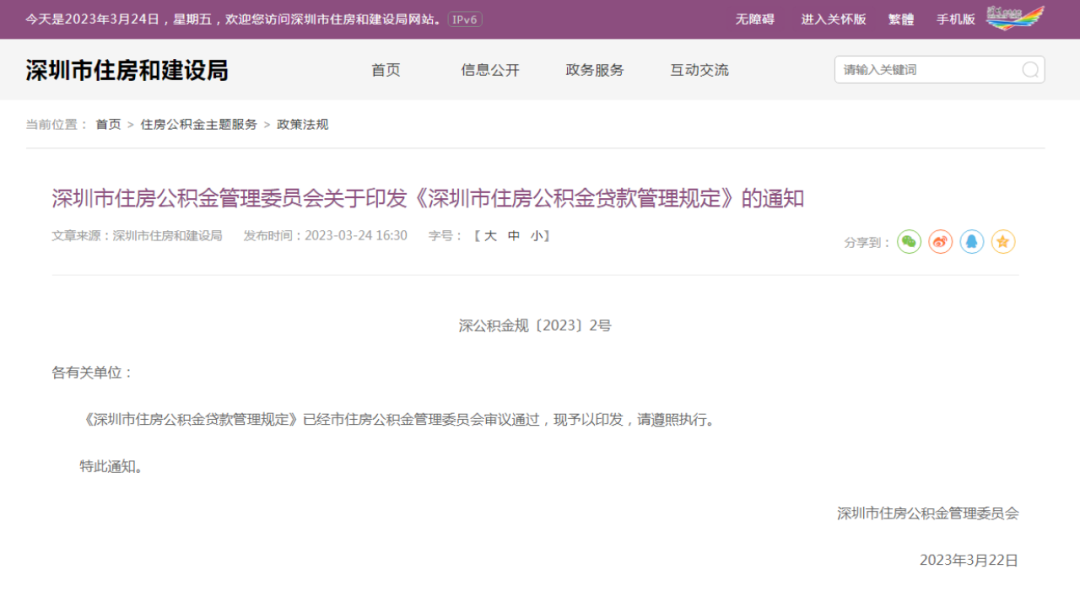Viewport: 1080px width, 591px height.
Task: Set font size to medium (中)
Action: 514,236
